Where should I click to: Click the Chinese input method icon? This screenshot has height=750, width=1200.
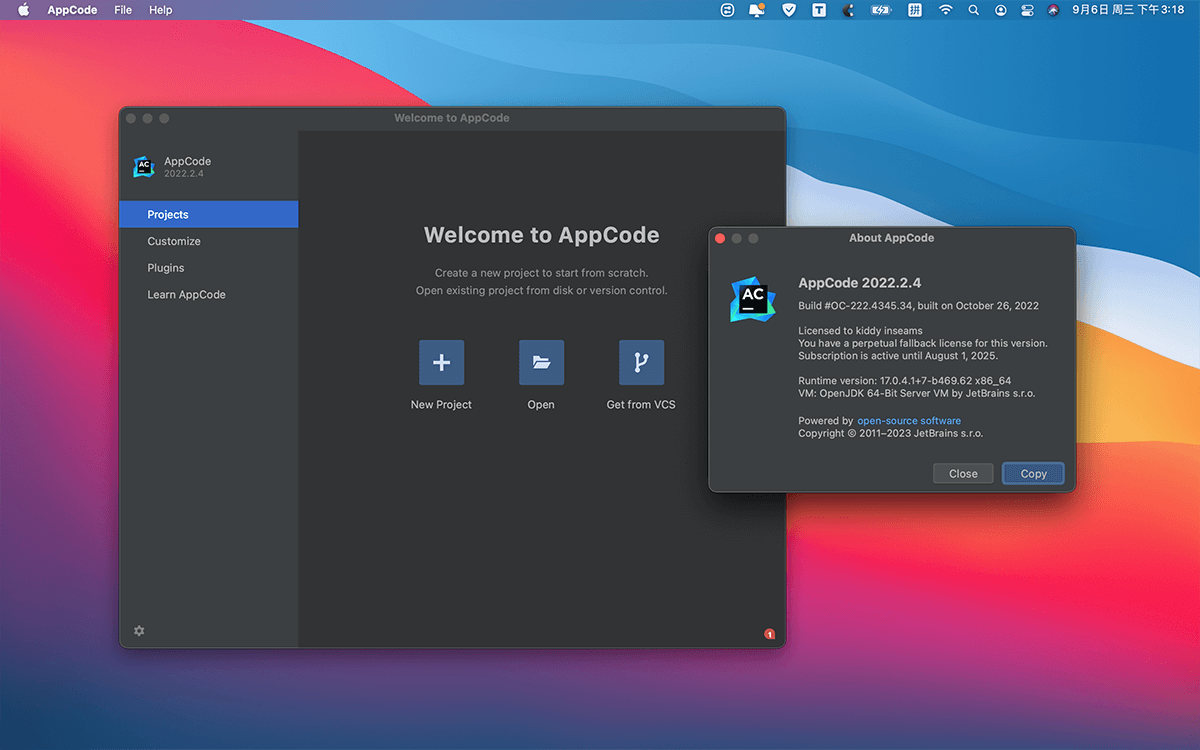pyautogui.click(x=914, y=10)
